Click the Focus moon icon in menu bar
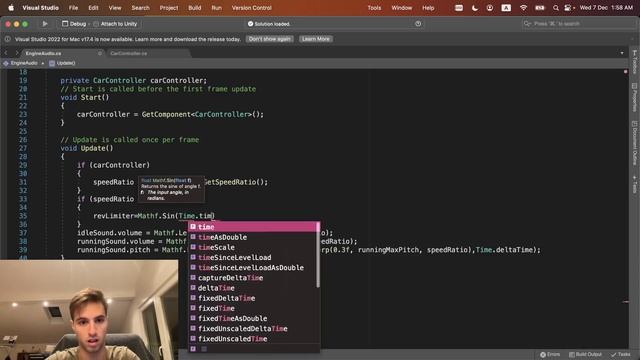This screenshot has height=360, width=640. [474, 8]
